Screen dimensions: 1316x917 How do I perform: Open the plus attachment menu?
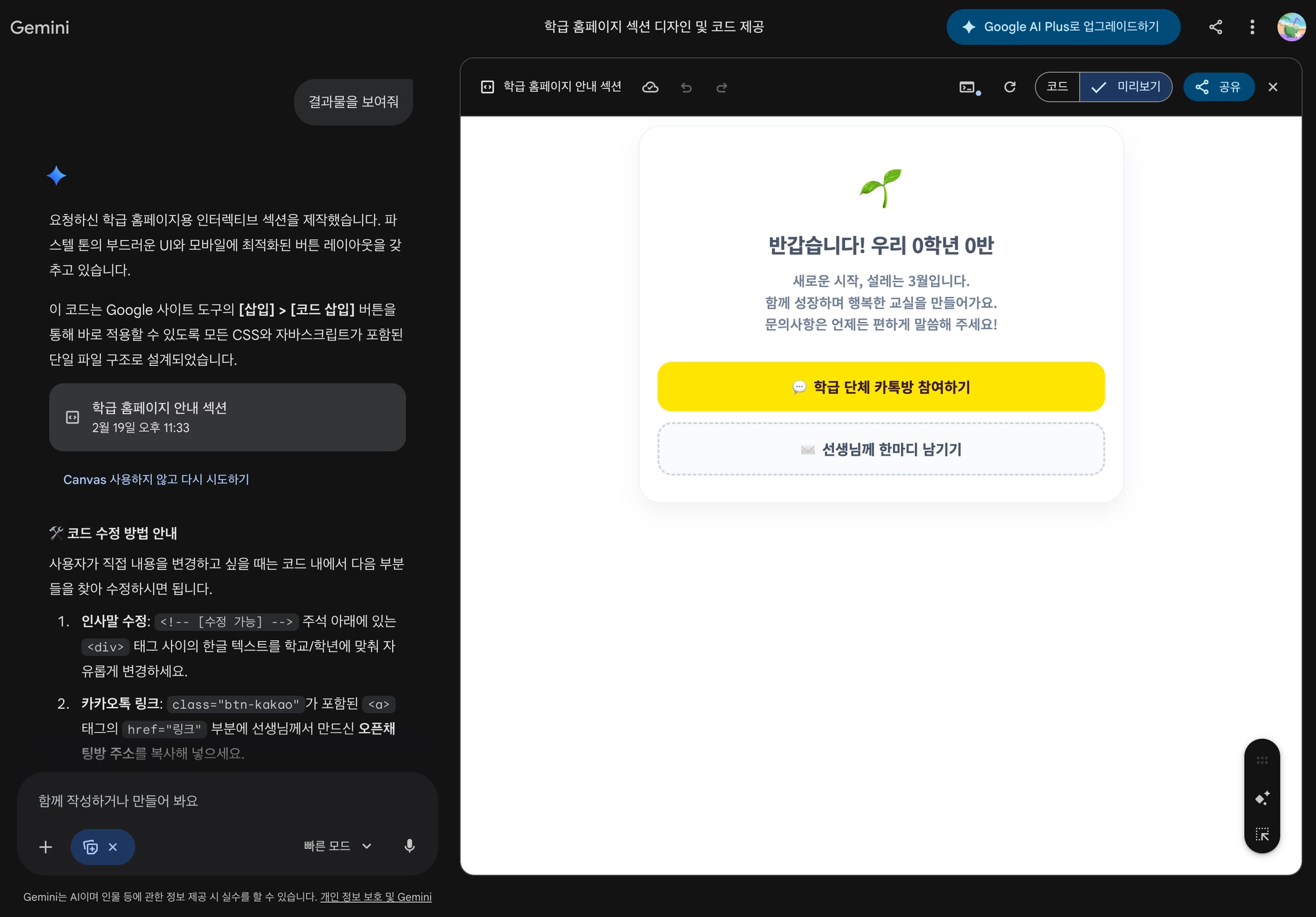pyautogui.click(x=46, y=847)
